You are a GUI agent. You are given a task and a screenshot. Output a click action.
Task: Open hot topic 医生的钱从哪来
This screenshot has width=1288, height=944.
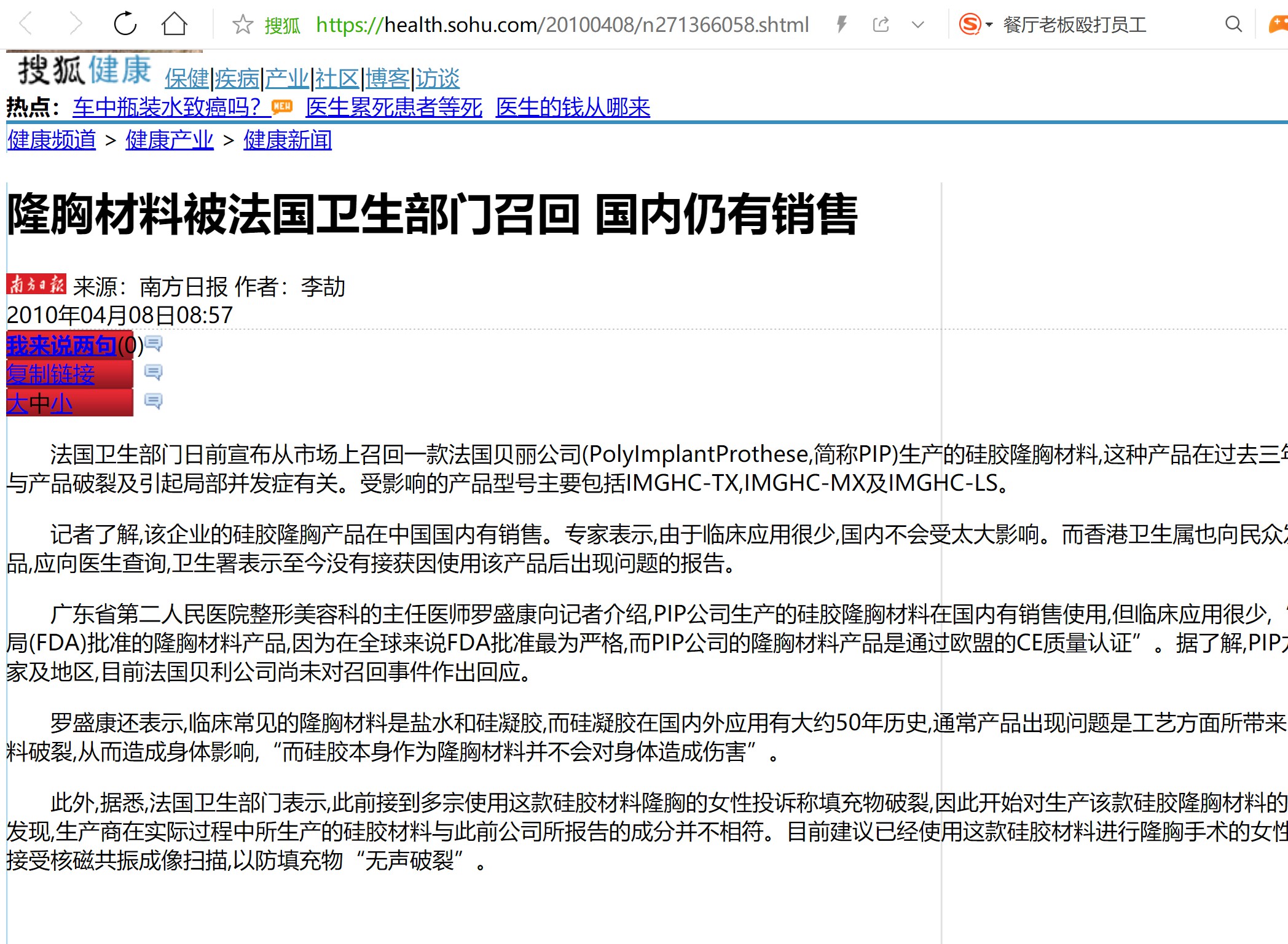coord(573,107)
